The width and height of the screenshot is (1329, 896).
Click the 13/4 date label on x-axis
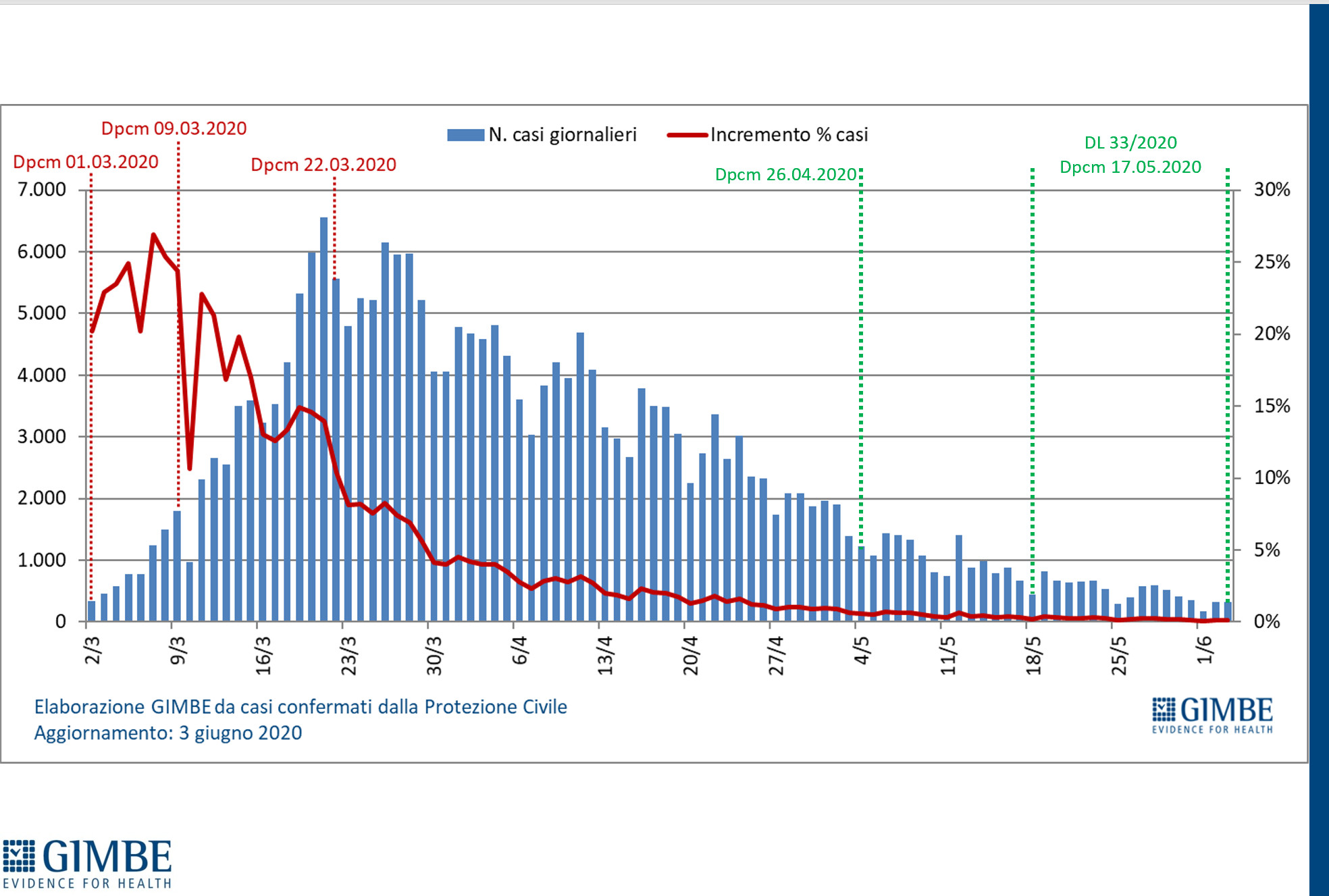(x=605, y=655)
